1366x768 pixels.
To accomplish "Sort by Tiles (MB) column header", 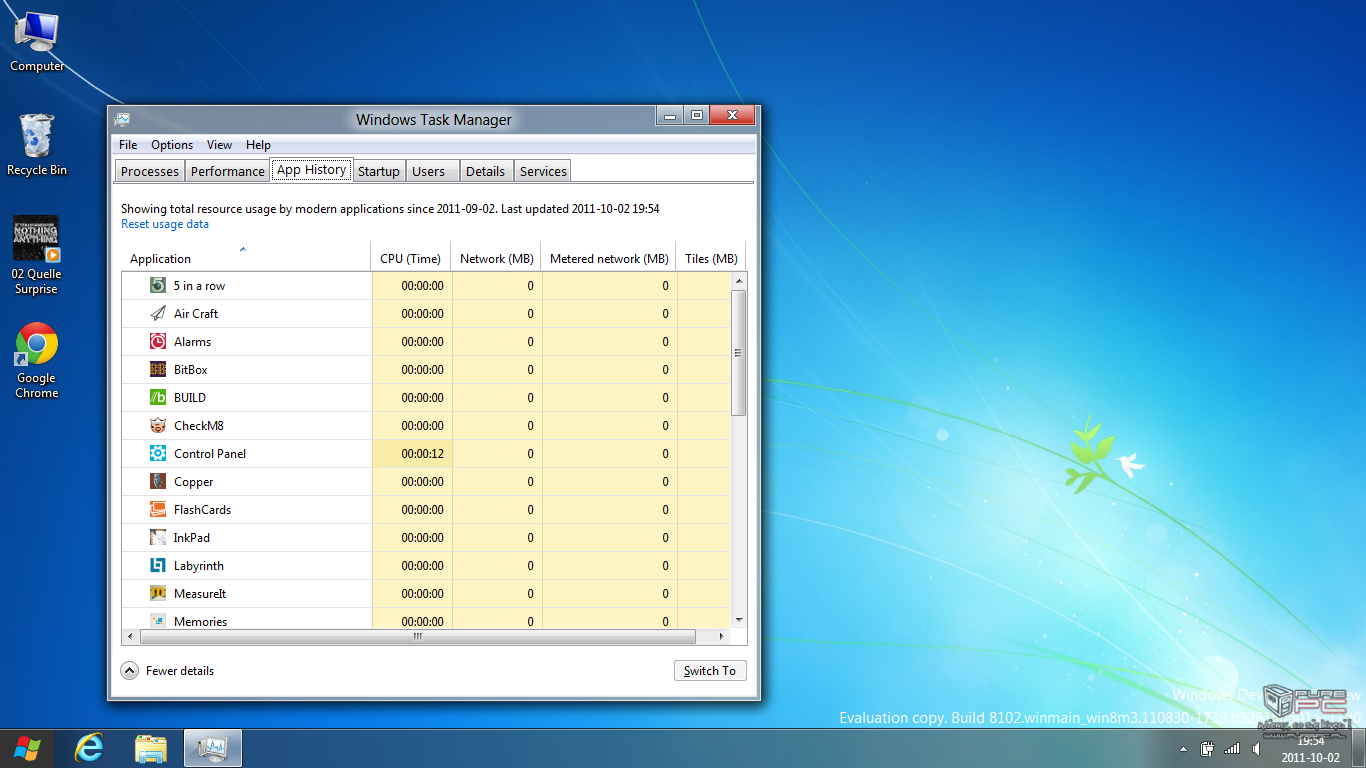I will point(711,257).
